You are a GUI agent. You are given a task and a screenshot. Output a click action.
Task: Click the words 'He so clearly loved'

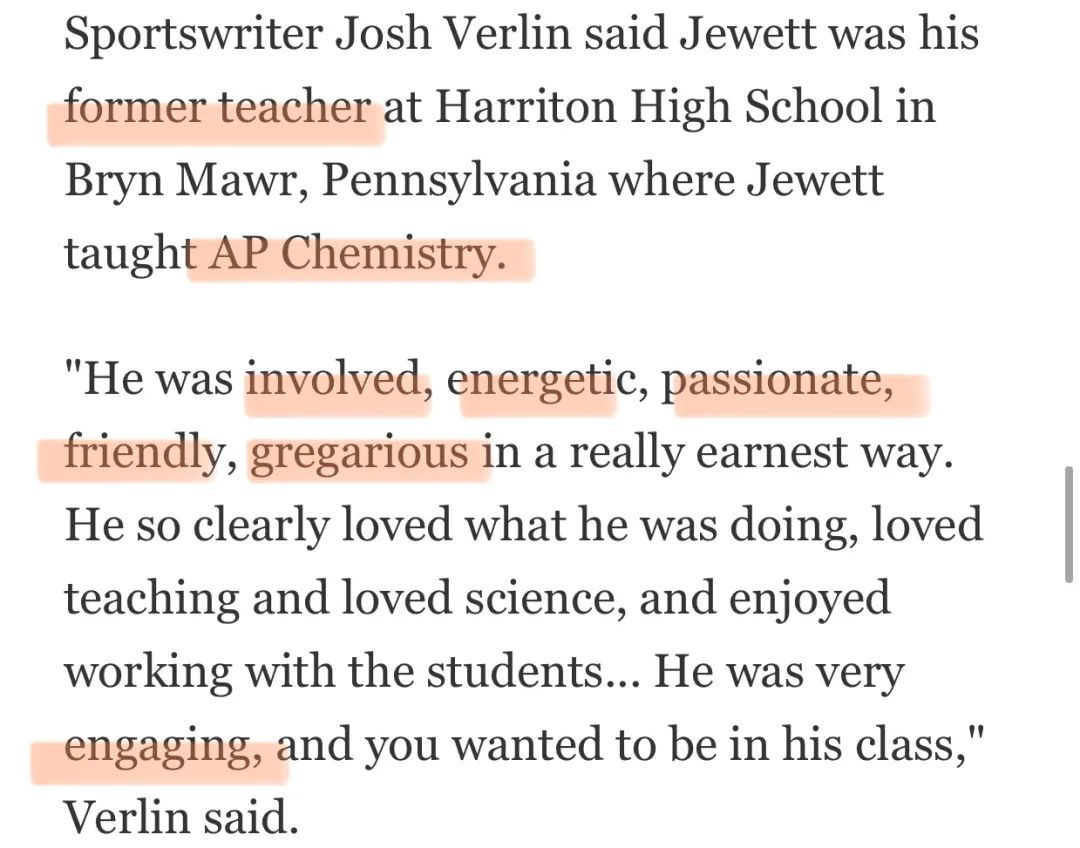(258, 526)
